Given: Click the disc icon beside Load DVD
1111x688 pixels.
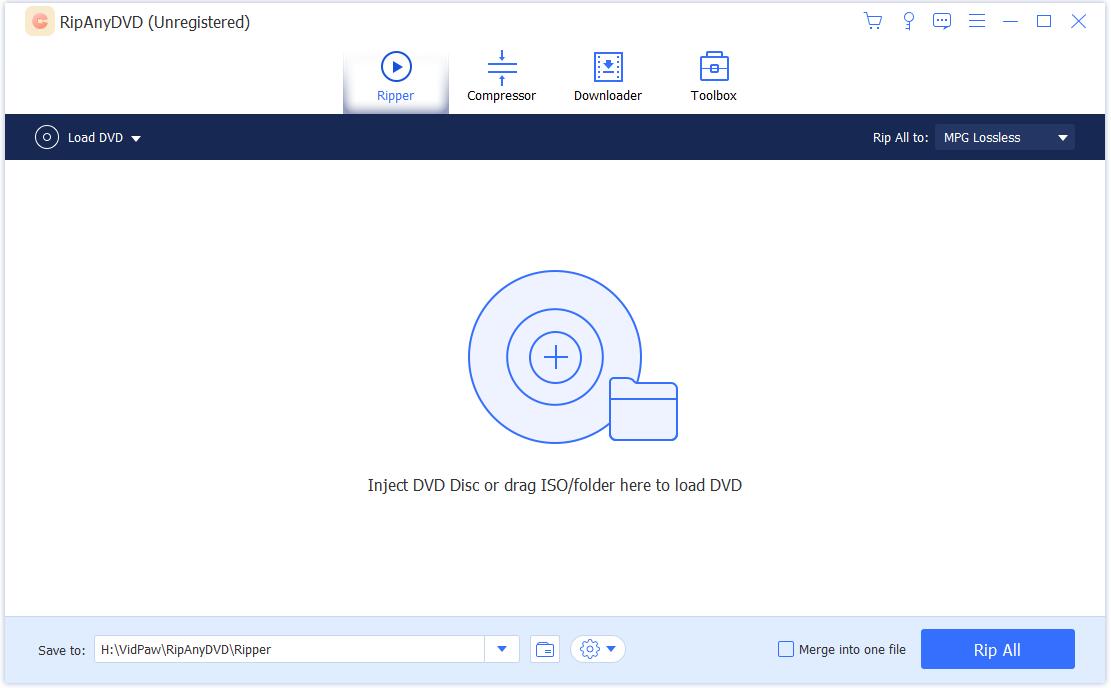Looking at the screenshot, I should (x=47, y=138).
